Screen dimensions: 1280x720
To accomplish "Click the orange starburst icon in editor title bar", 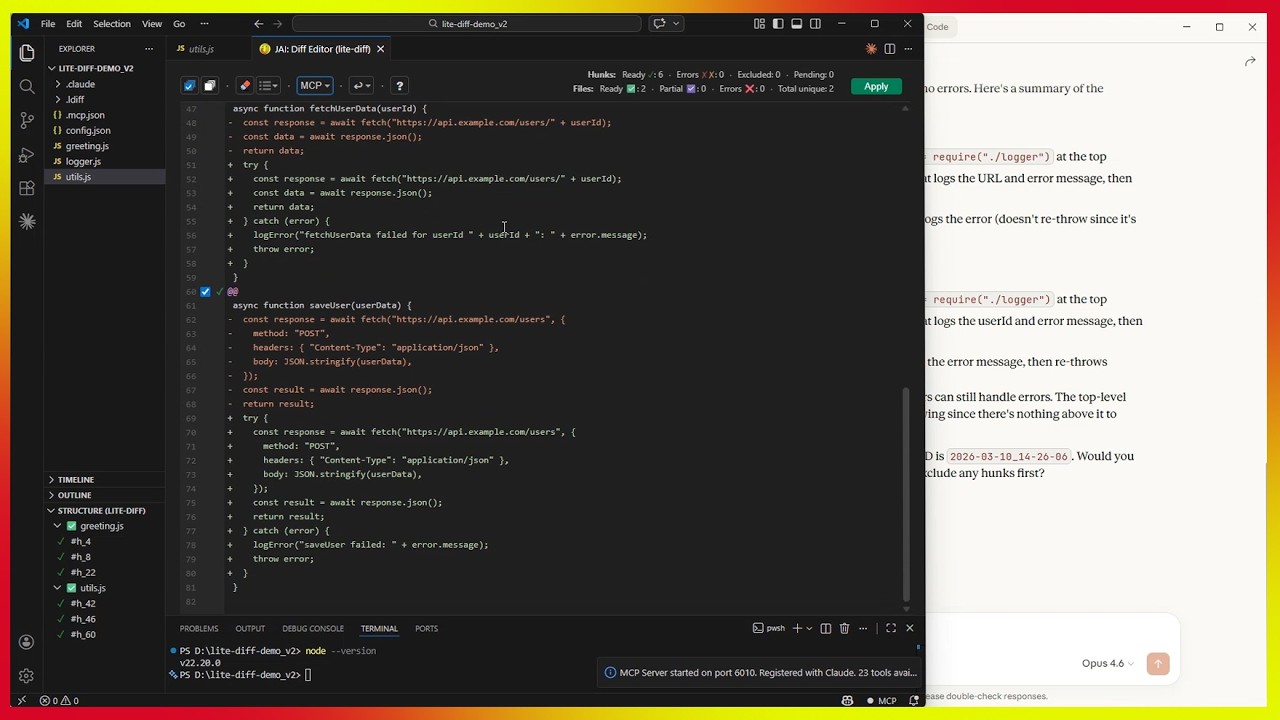I will (871, 49).
